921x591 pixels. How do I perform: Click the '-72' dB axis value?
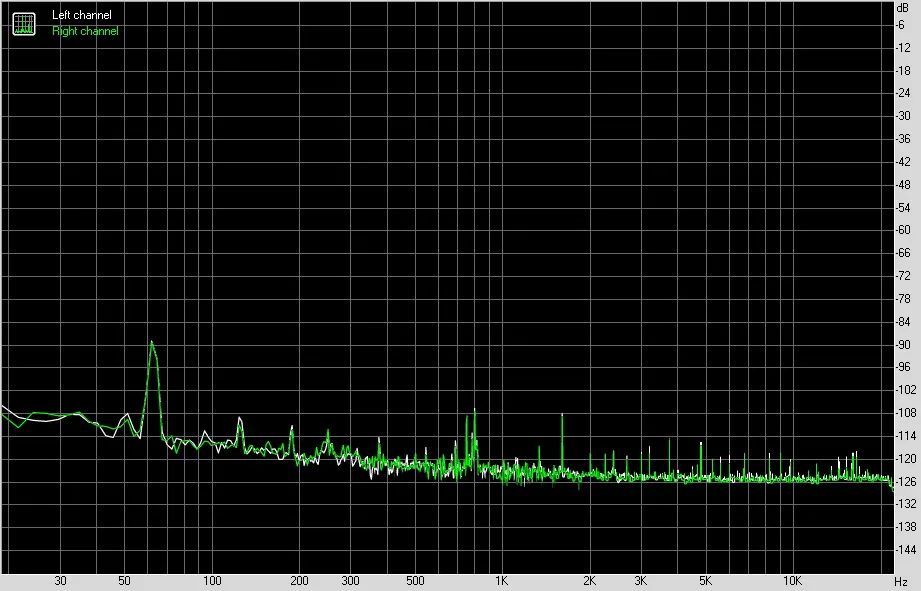pyautogui.click(x=903, y=276)
